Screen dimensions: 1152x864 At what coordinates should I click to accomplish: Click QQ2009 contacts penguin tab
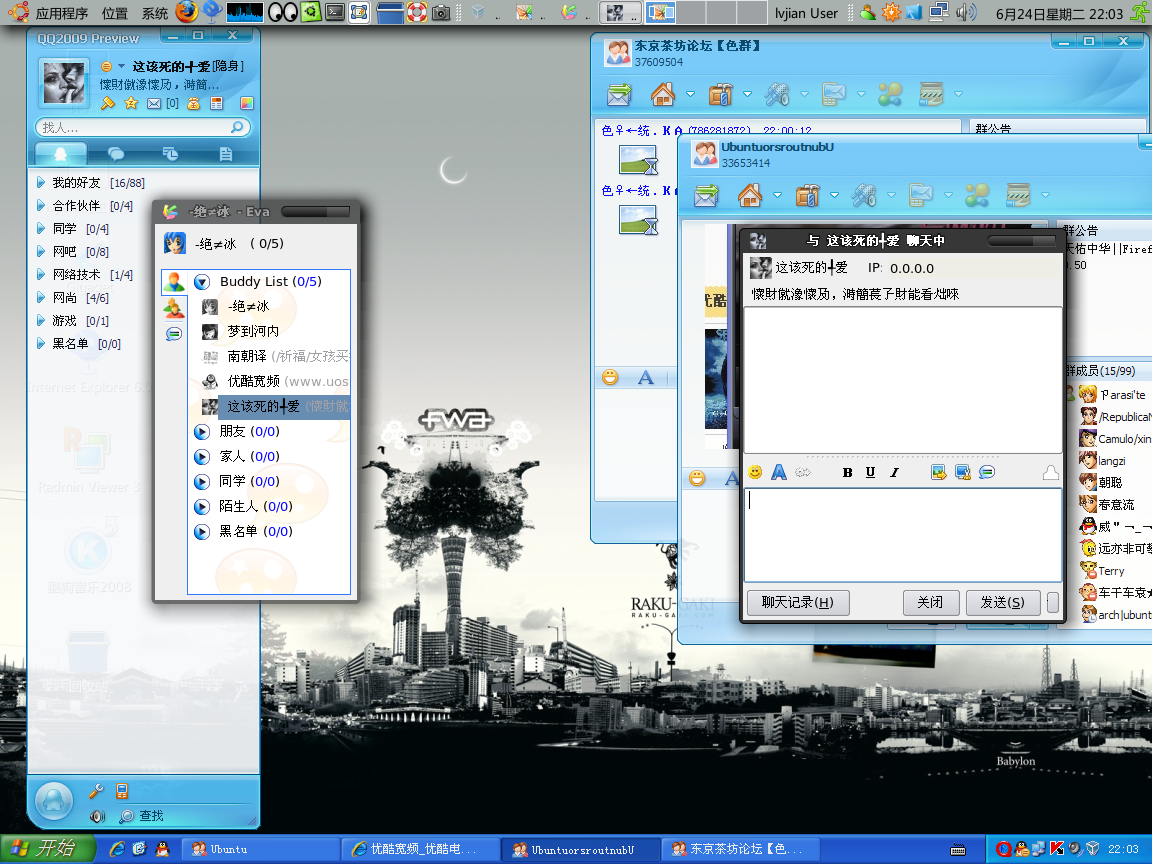point(60,154)
